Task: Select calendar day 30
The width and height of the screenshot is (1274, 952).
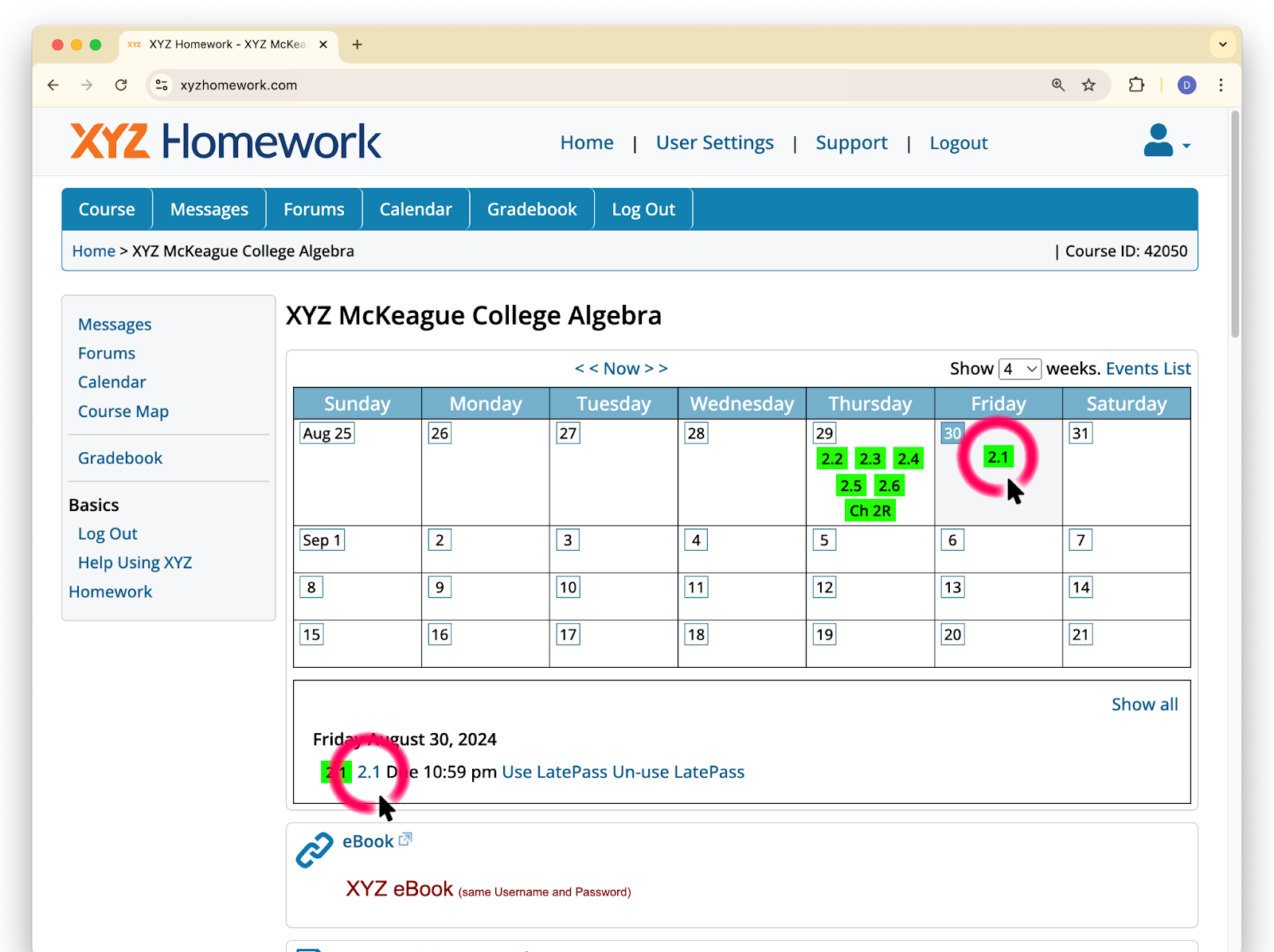Action: (952, 434)
